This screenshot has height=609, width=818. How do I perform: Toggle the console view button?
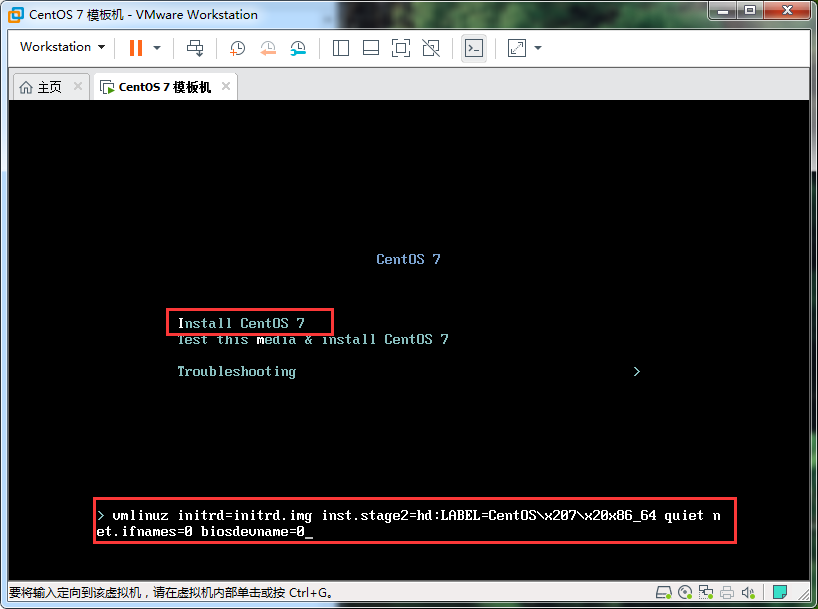click(x=474, y=49)
